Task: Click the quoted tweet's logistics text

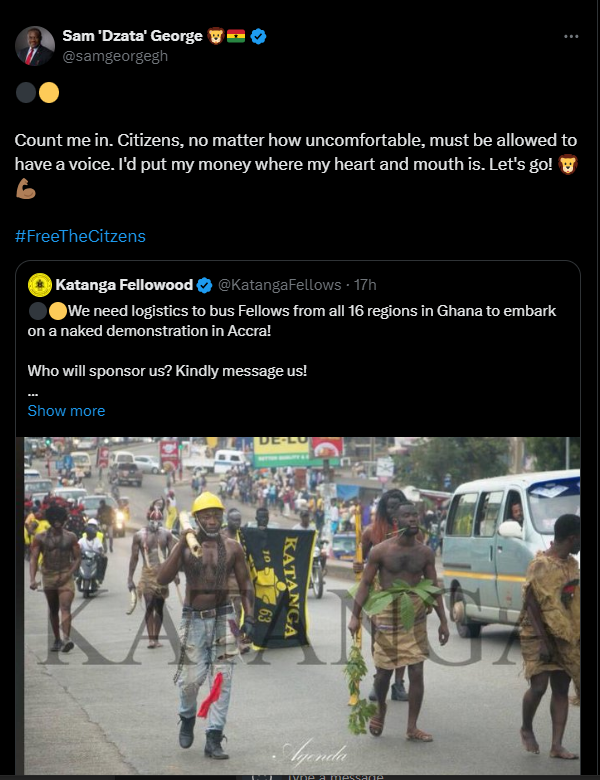Action: (x=300, y=320)
